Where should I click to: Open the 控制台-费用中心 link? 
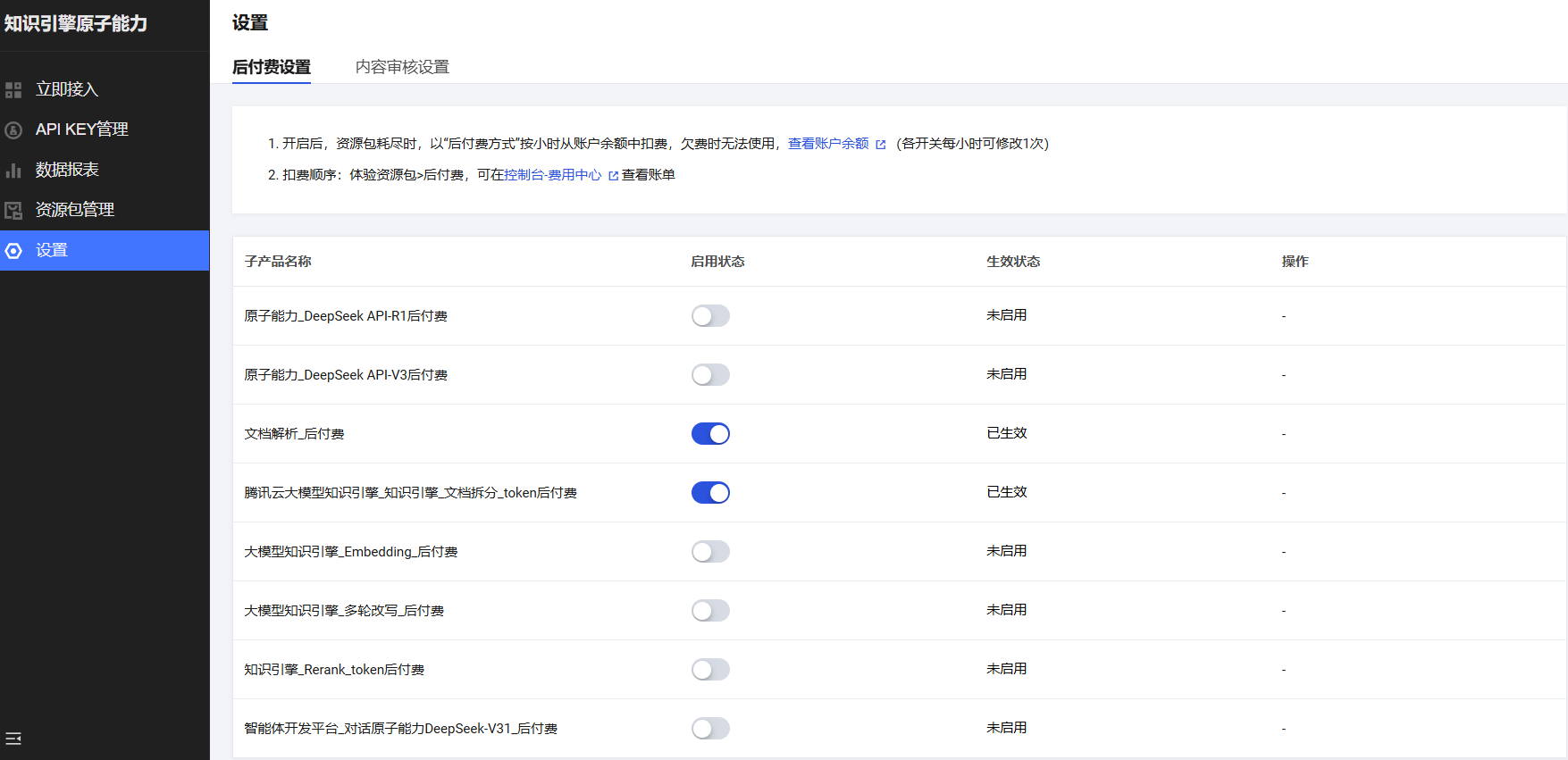[x=552, y=175]
